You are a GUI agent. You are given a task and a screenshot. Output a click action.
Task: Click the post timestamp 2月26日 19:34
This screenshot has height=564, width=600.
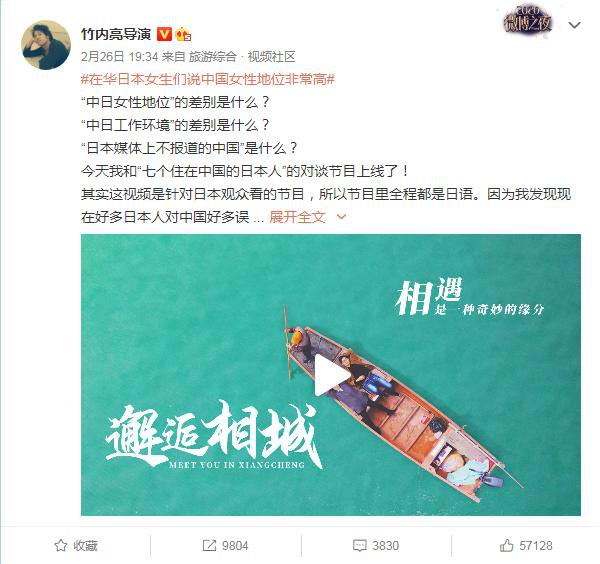(119, 57)
